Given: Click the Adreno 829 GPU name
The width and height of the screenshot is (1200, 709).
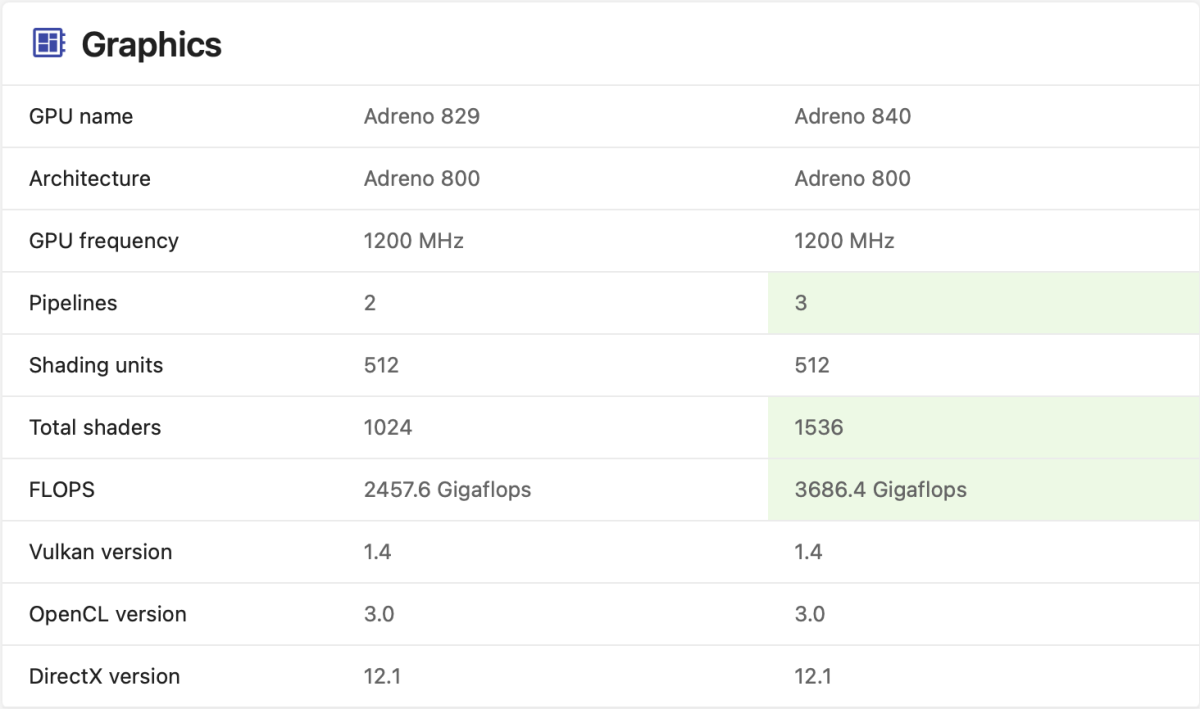Looking at the screenshot, I should click(422, 116).
